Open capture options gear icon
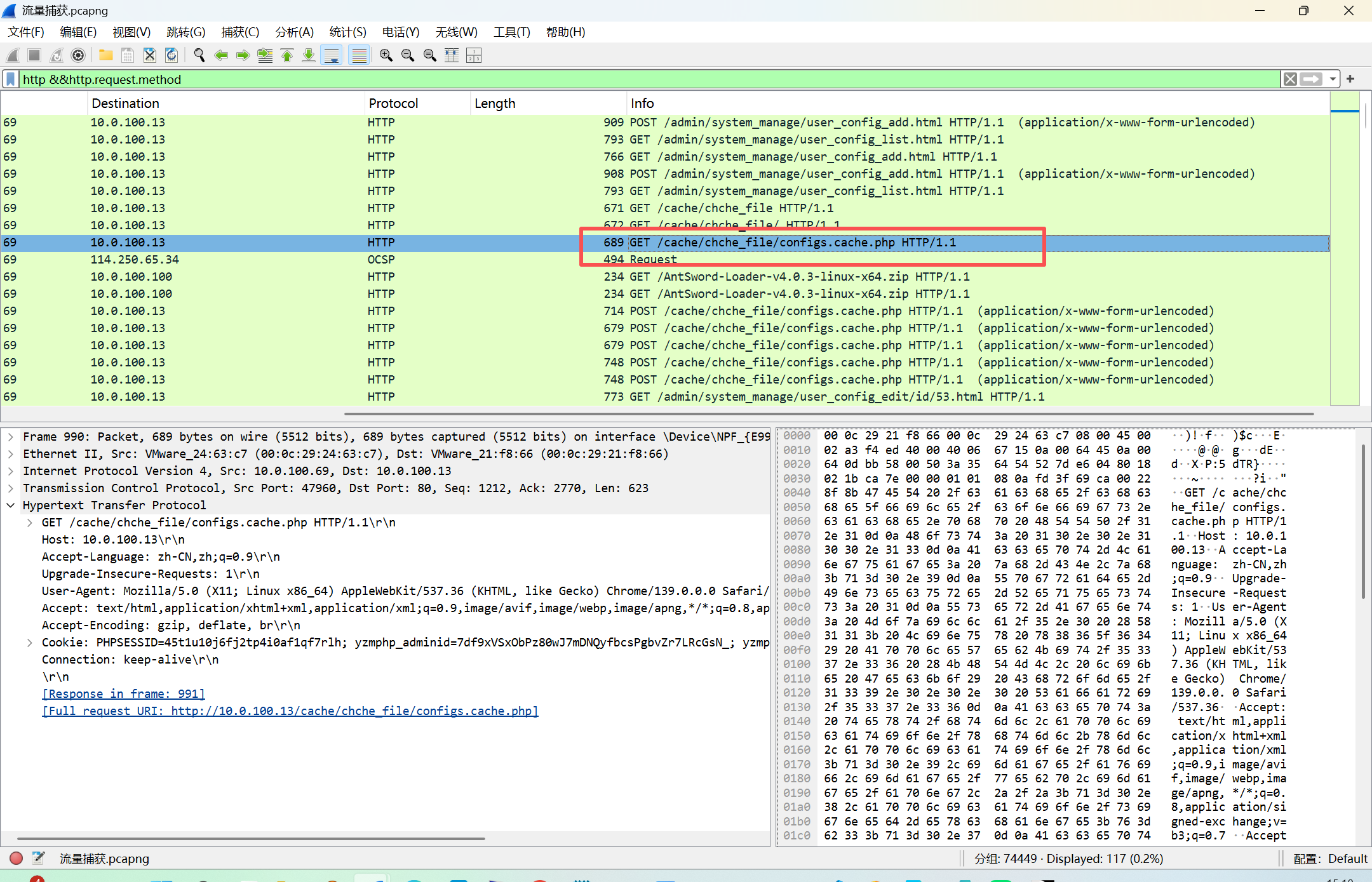This screenshot has height=882, width=1372. pos(78,56)
